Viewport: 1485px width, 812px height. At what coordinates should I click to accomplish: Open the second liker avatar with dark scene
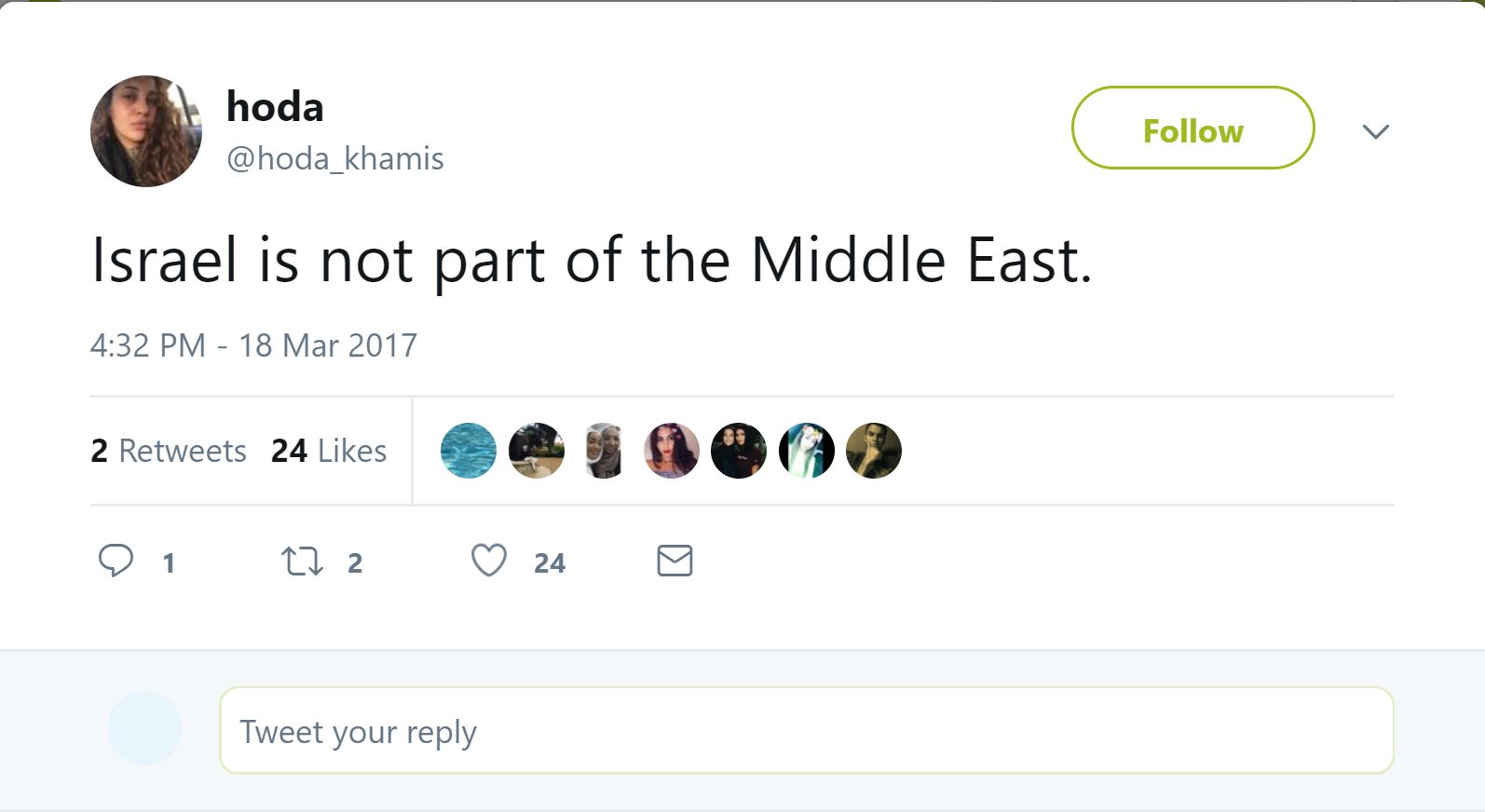(x=537, y=451)
